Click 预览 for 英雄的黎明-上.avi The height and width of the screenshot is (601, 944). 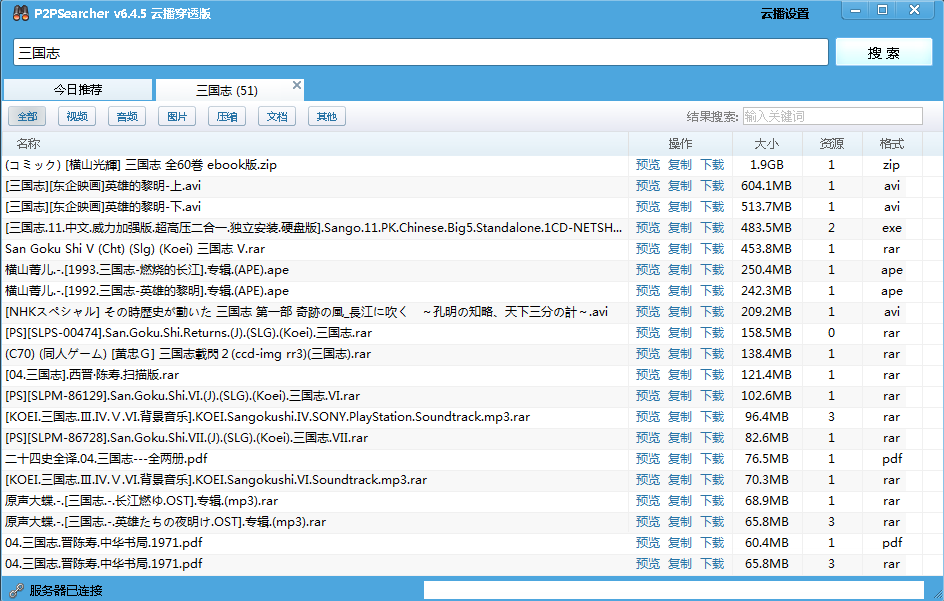(648, 186)
